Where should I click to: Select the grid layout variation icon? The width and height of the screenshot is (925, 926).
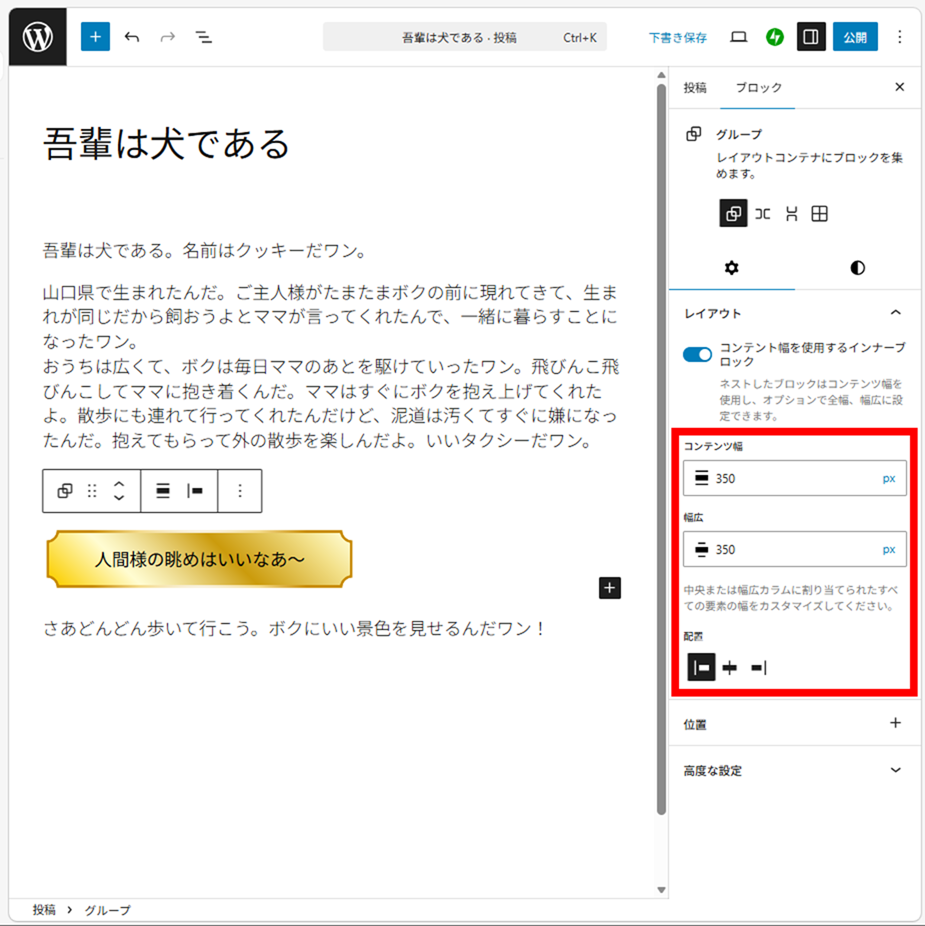pos(819,214)
